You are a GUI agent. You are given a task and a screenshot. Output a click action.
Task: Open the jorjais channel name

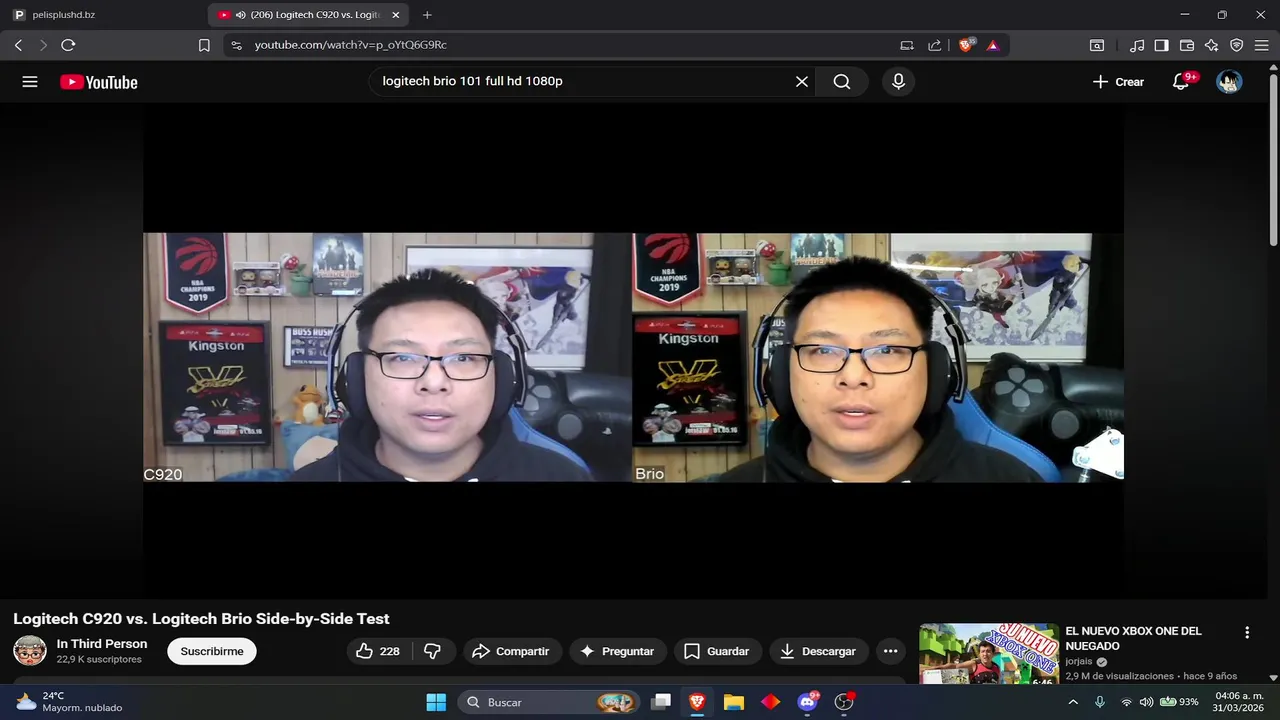point(1079,662)
